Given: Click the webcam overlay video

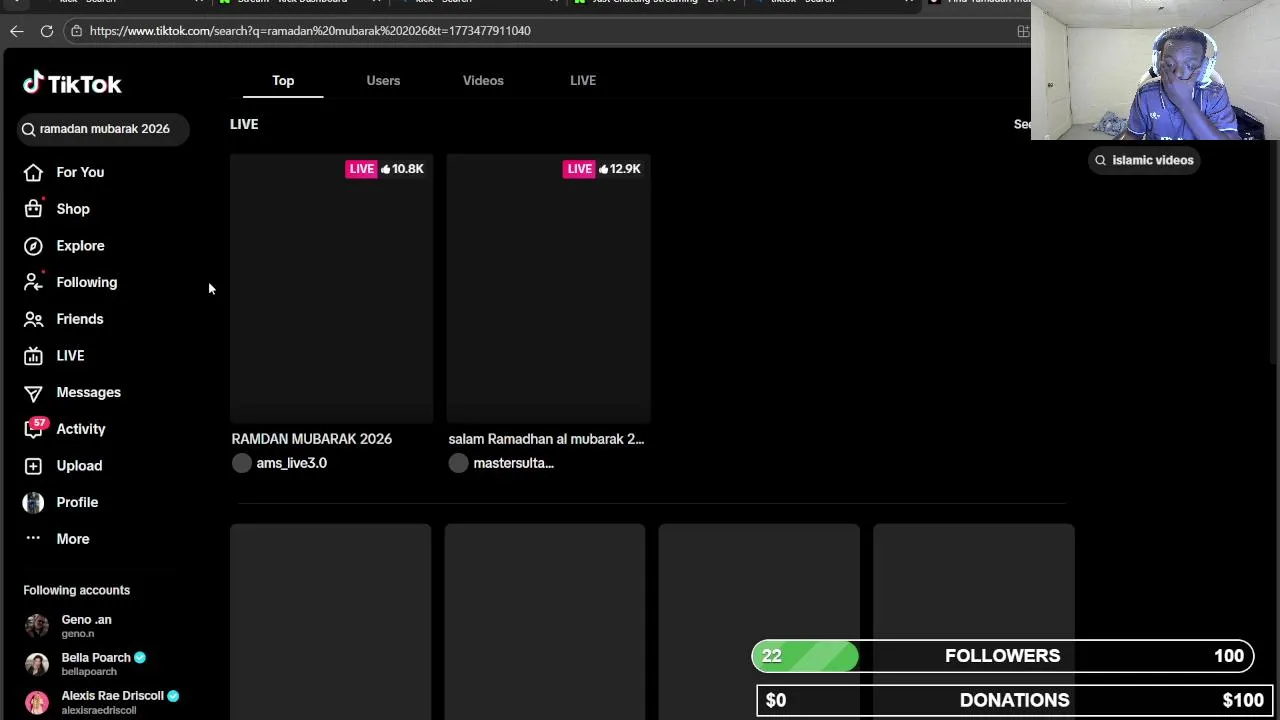Looking at the screenshot, I should (1155, 70).
